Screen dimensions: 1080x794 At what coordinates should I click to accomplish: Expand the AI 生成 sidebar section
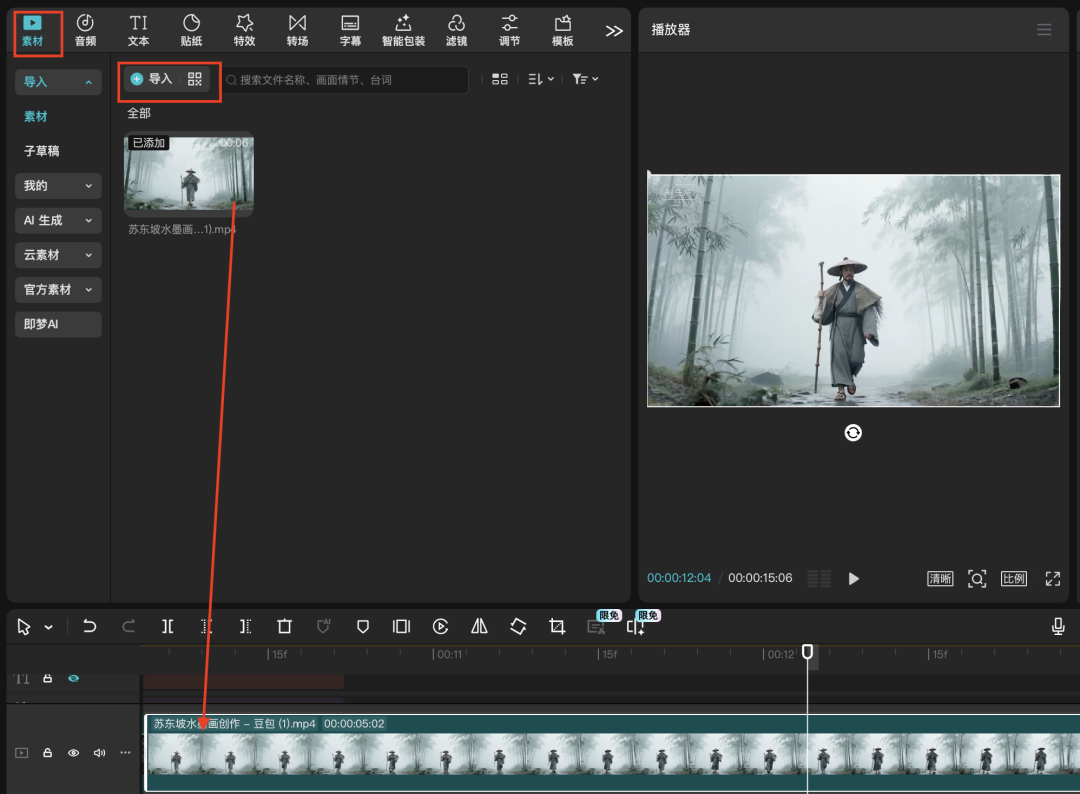(x=59, y=220)
